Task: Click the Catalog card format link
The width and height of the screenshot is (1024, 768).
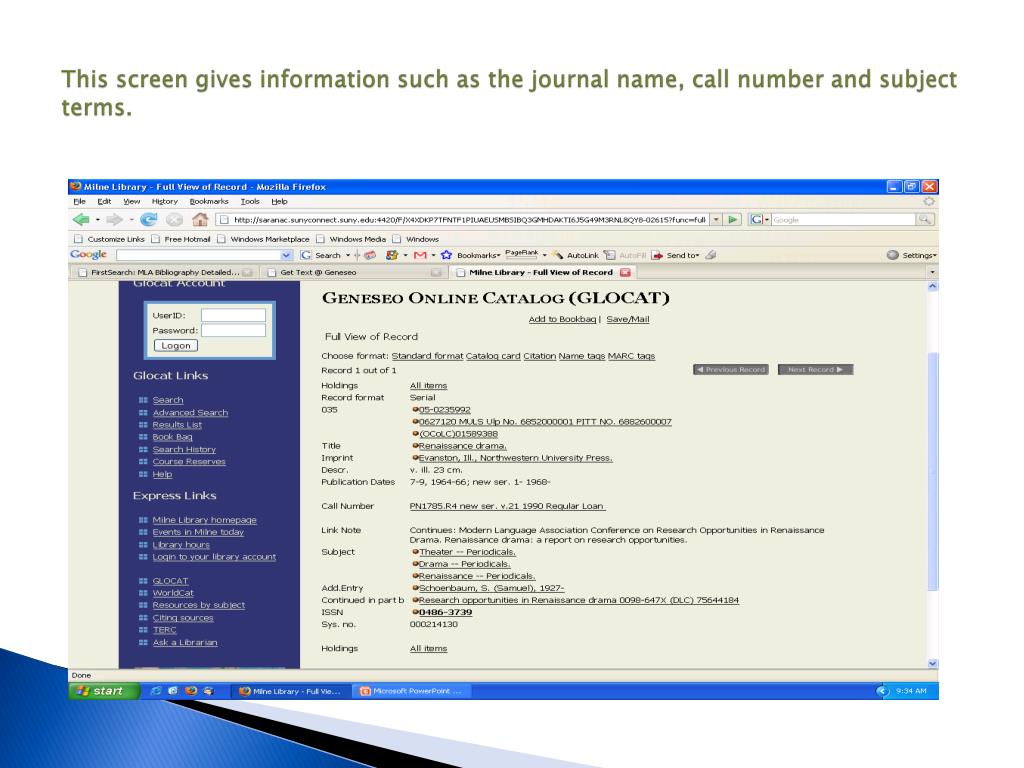Action: click(x=493, y=356)
